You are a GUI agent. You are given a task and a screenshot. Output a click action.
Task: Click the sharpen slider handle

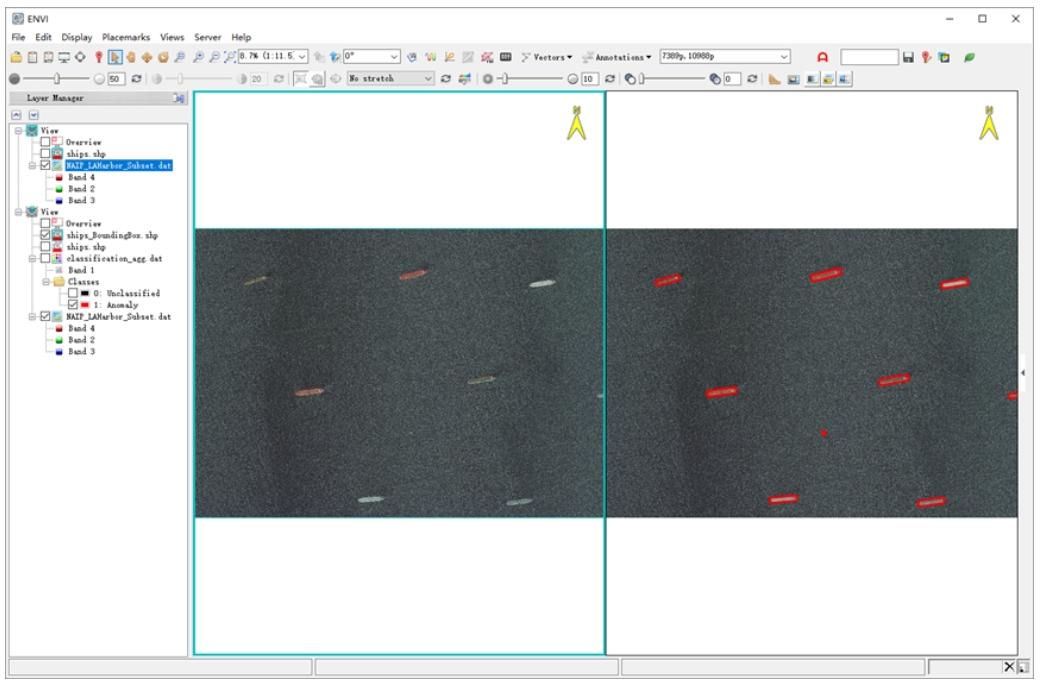[505, 78]
